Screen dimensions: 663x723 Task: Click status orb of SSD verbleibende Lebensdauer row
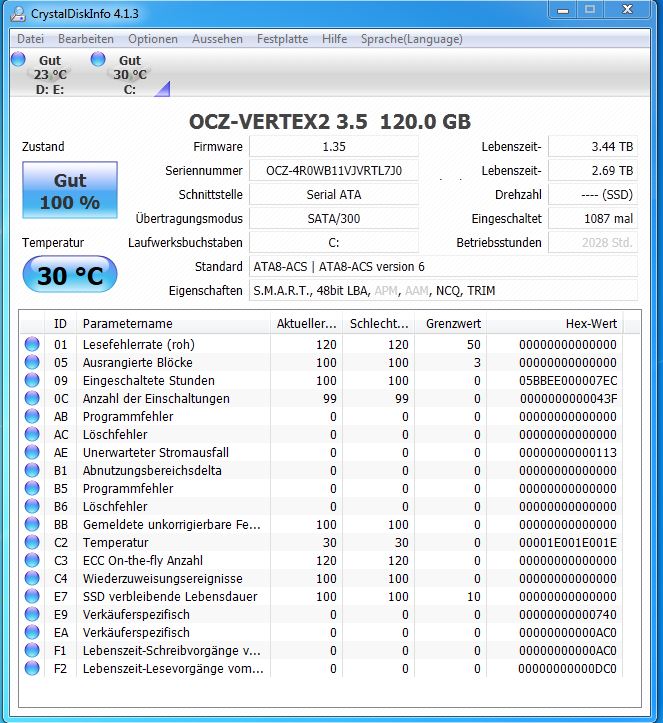point(32,596)
